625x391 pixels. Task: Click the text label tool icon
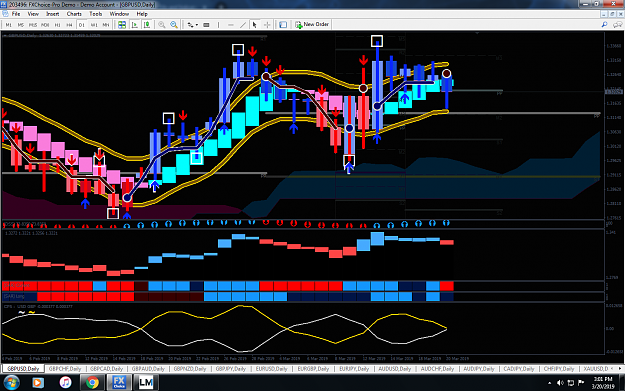[x=206, y=25]
